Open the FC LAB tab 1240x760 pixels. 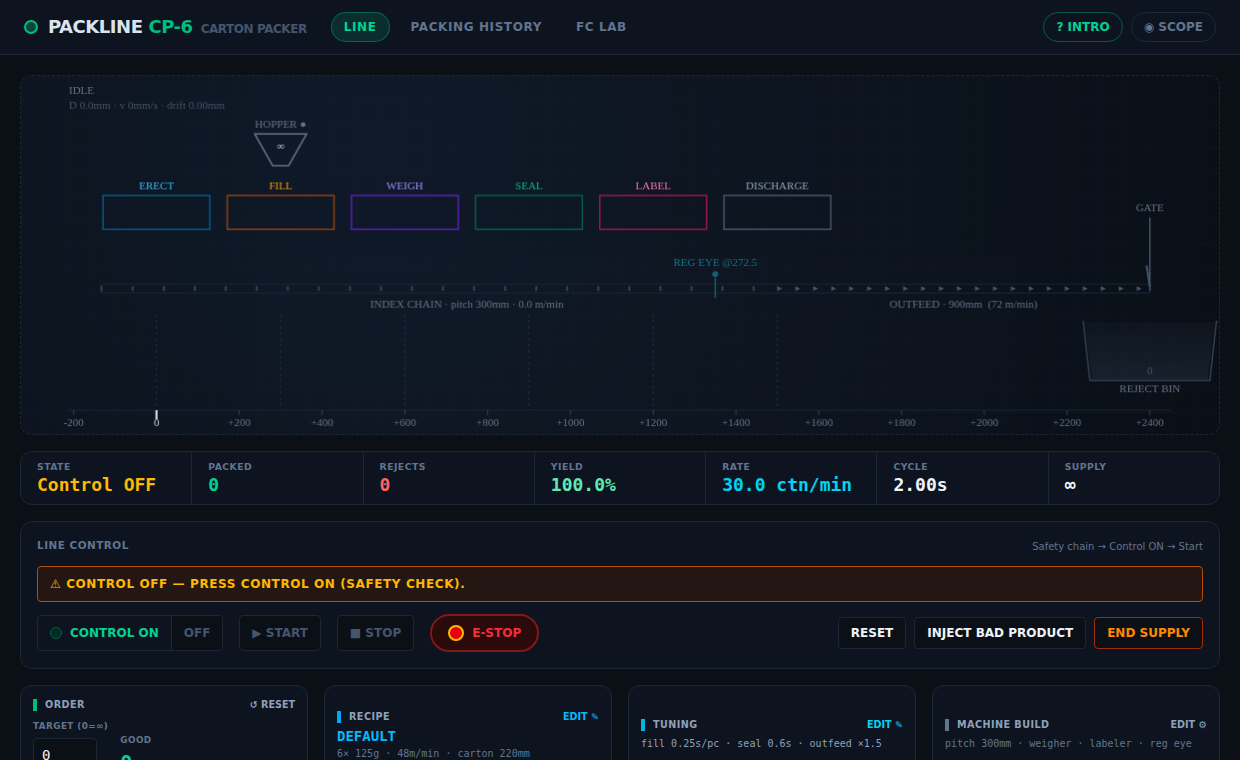point(601,27)
